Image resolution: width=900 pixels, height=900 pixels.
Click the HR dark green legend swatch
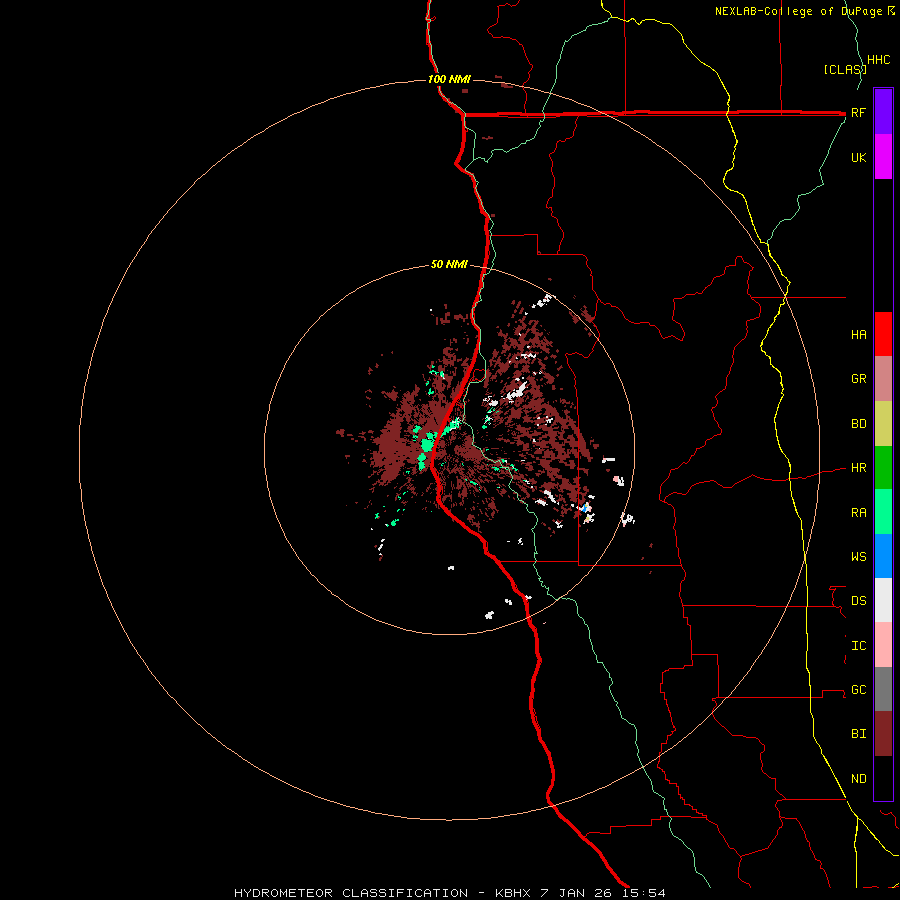(x=883, y=468)
